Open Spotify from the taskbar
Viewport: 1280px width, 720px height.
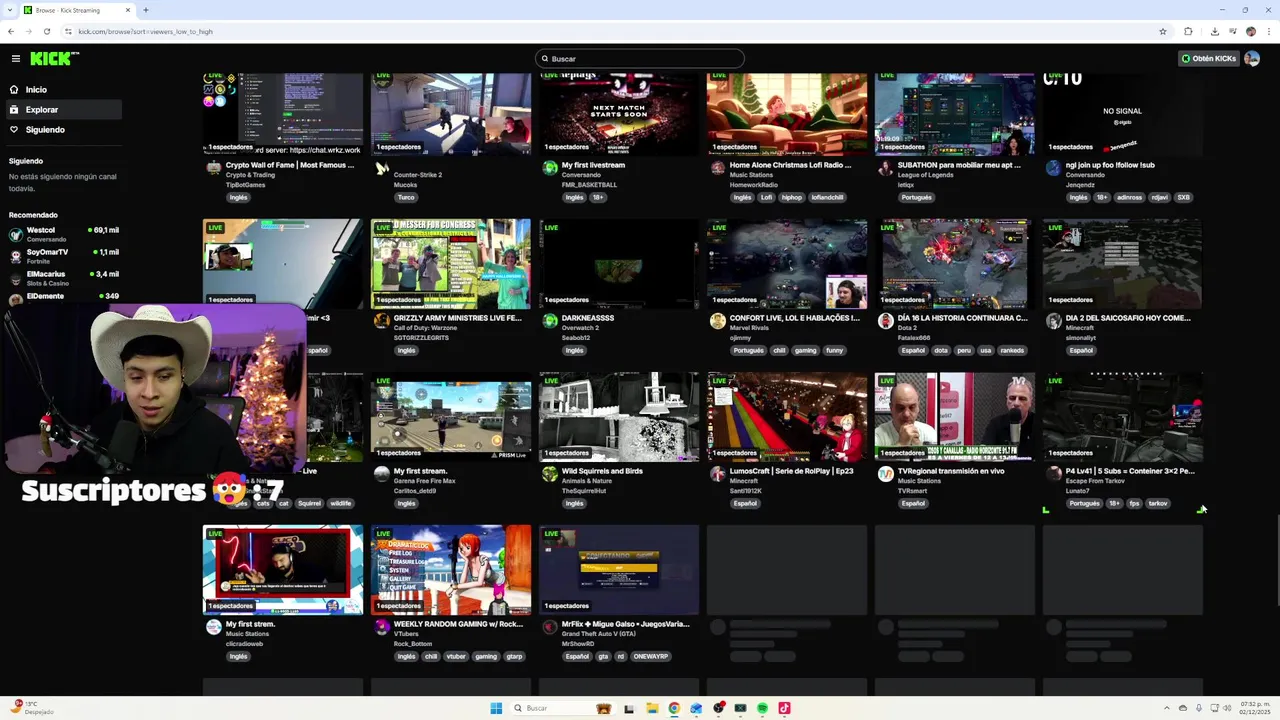[x=762, y=708]
